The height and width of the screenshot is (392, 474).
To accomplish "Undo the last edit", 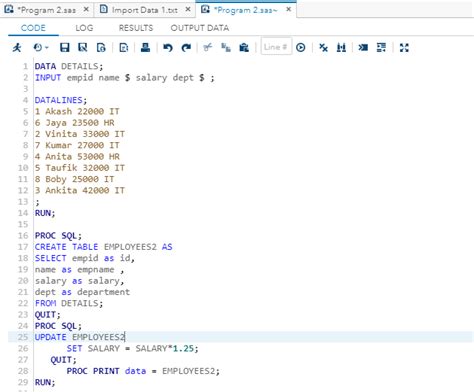I will 168,48.
